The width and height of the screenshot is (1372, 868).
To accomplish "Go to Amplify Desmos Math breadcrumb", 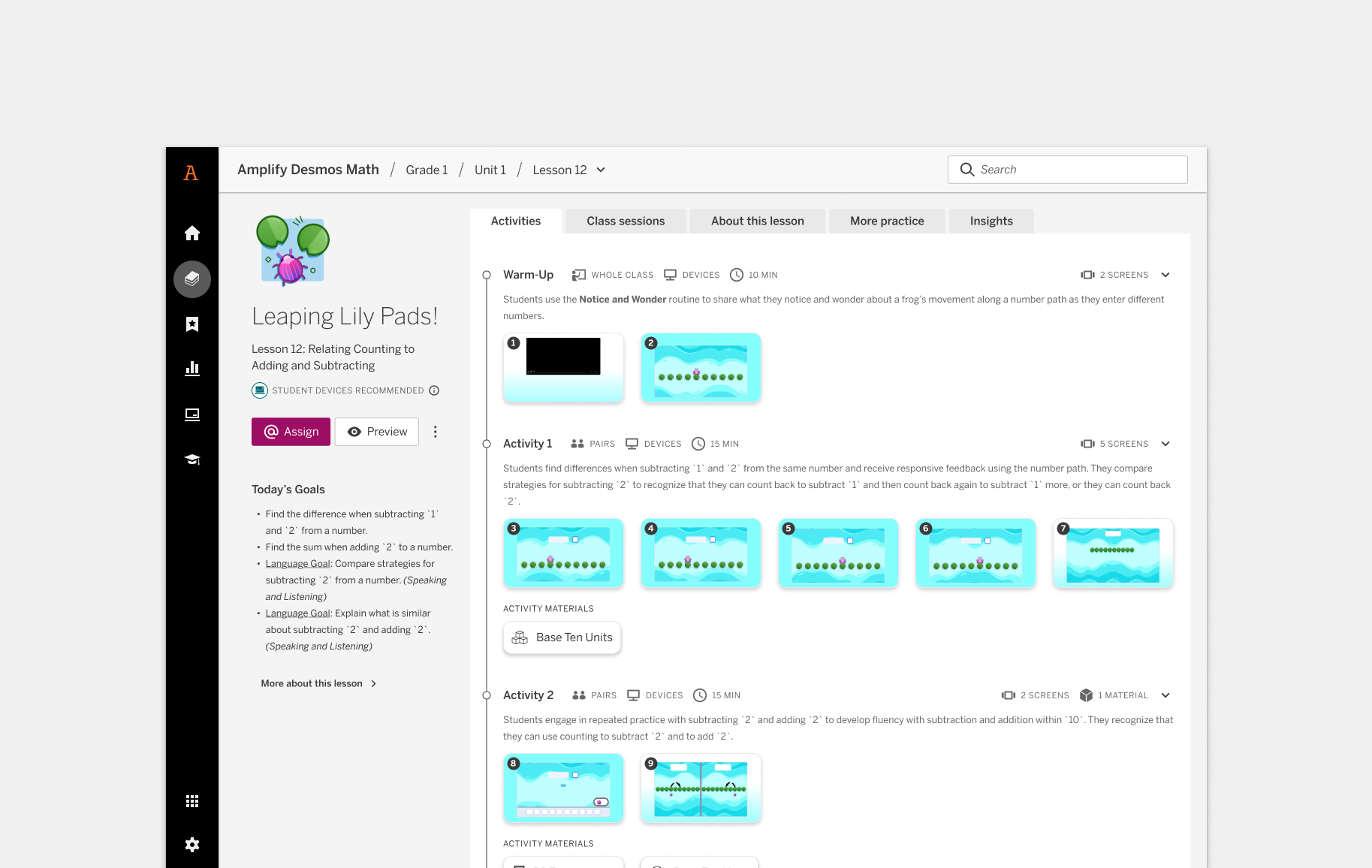I will point(308,170).
